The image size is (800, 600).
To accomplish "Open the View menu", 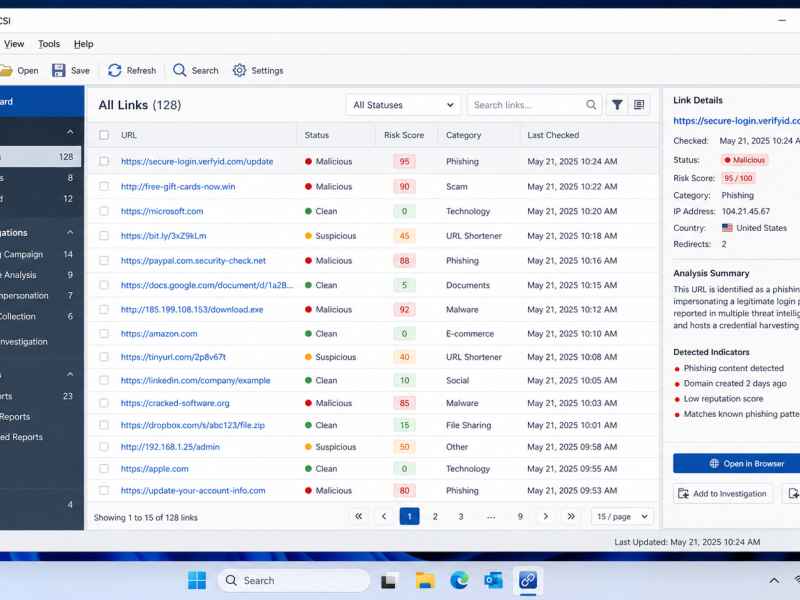I will (14, 44).
